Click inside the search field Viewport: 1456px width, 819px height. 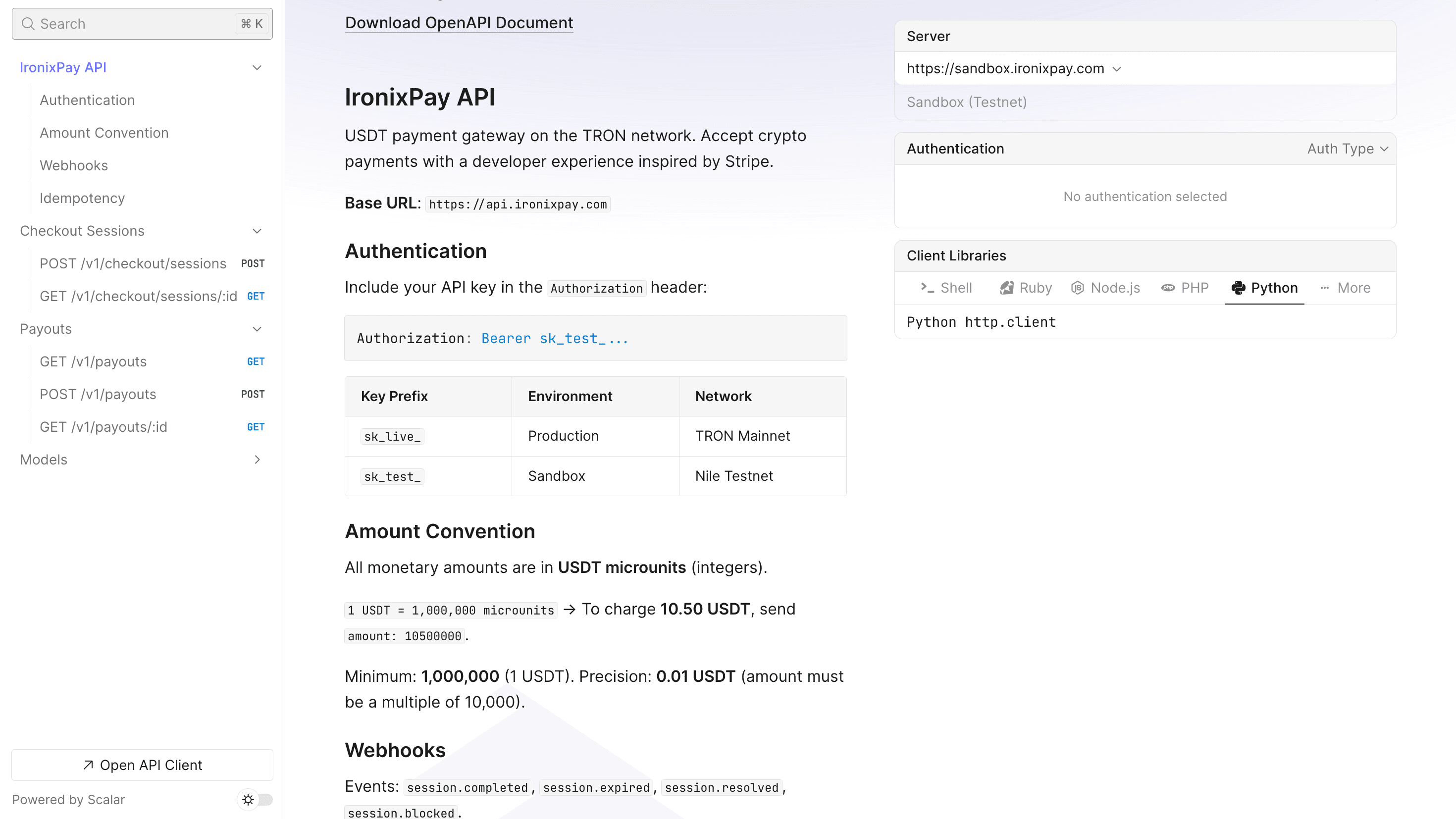tap(113, 24)
